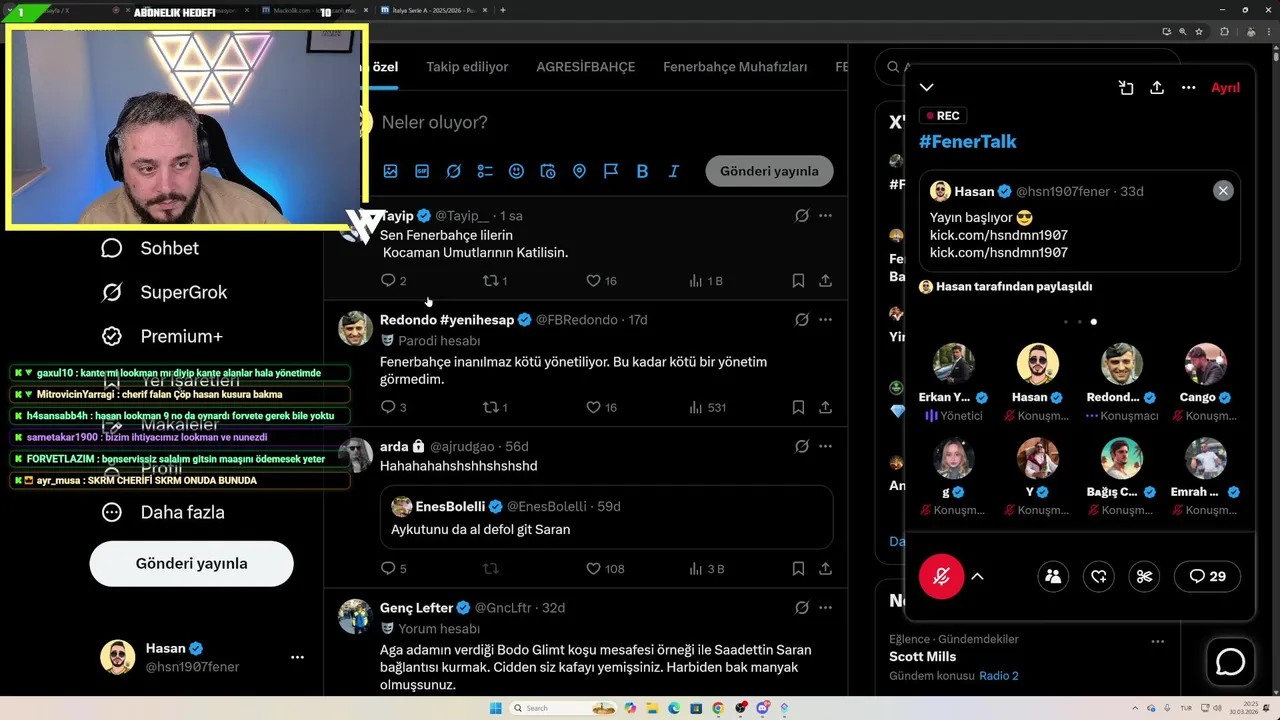Click the grey Gönderi yayınla compose button
This screenshot has height=720, width=1280.
(x=769, y=171)
